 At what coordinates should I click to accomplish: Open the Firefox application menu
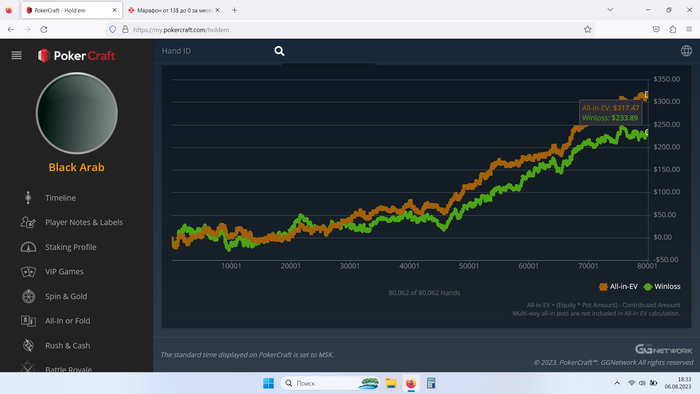click(x=689, y=29)
